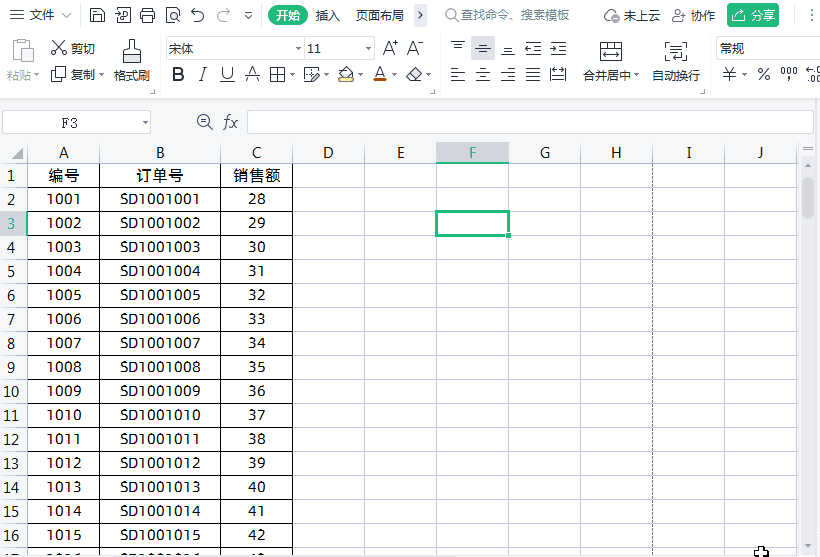Image resolution: width=820 pixels, height=557 pixels.
Task: Open quick access toolbar customize arrow
Action: [x=248, y=16]
